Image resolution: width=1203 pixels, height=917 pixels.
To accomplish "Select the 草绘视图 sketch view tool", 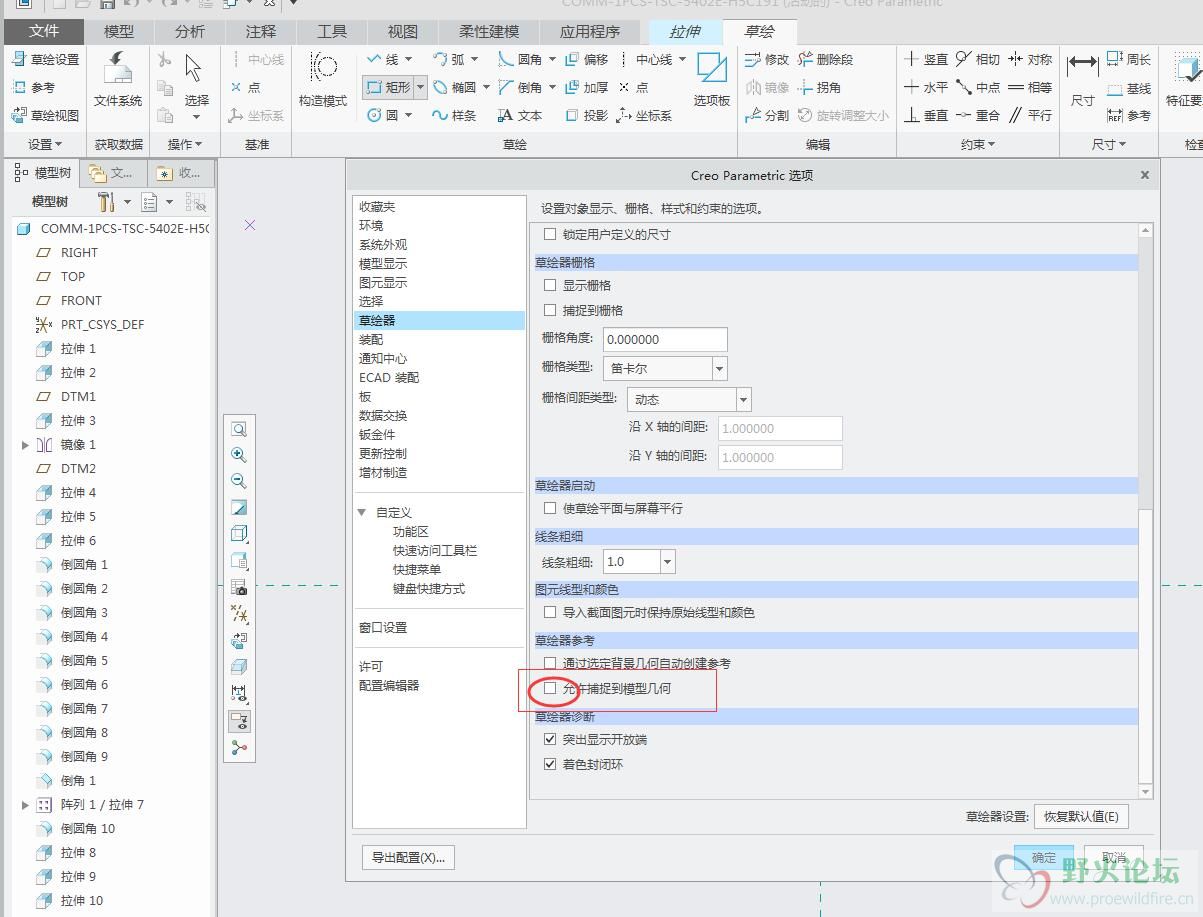I will [46, 115].
